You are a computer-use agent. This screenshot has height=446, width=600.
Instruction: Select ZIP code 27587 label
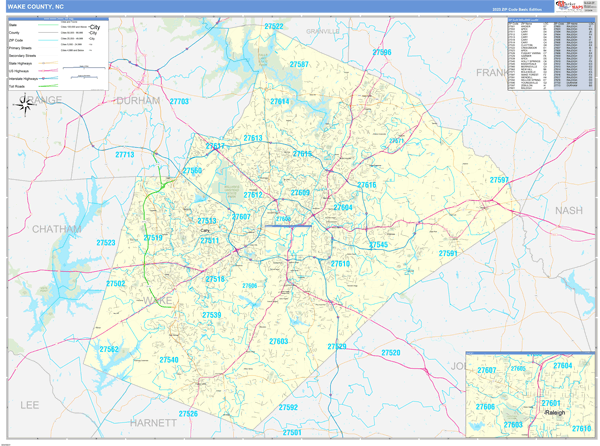point(299,65)
